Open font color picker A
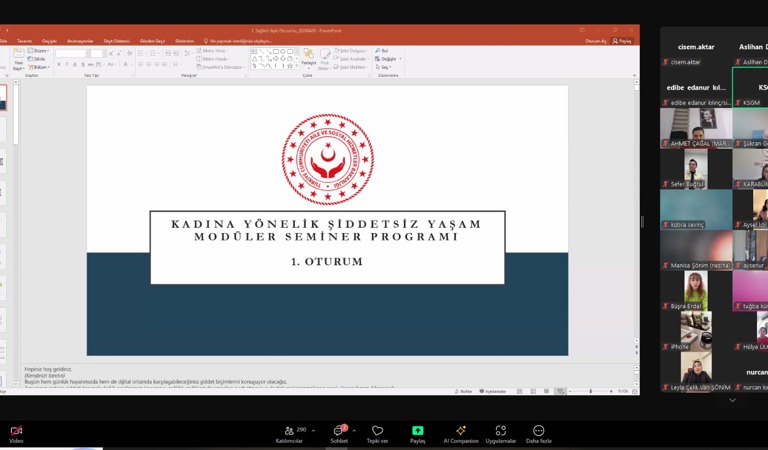 (x=126, y=64)
